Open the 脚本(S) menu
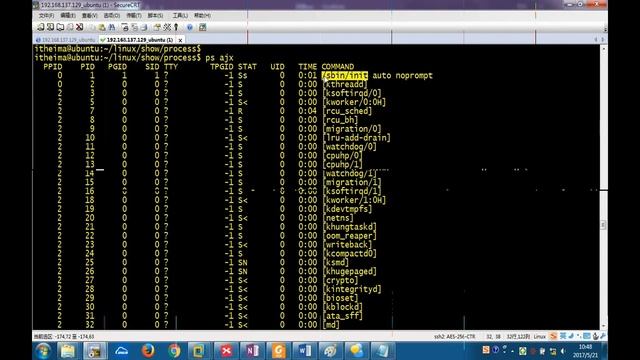Screen dimensions: 640x360 click(x=155, y=16)
